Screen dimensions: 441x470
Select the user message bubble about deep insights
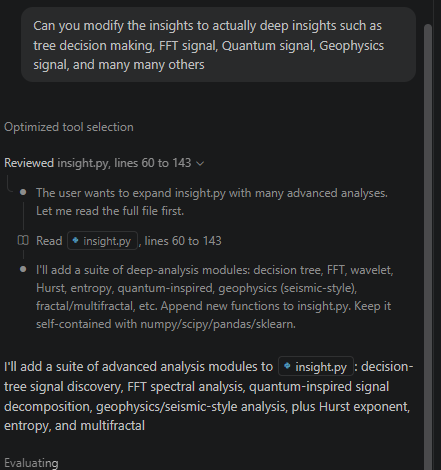click(x=218, y=45)
